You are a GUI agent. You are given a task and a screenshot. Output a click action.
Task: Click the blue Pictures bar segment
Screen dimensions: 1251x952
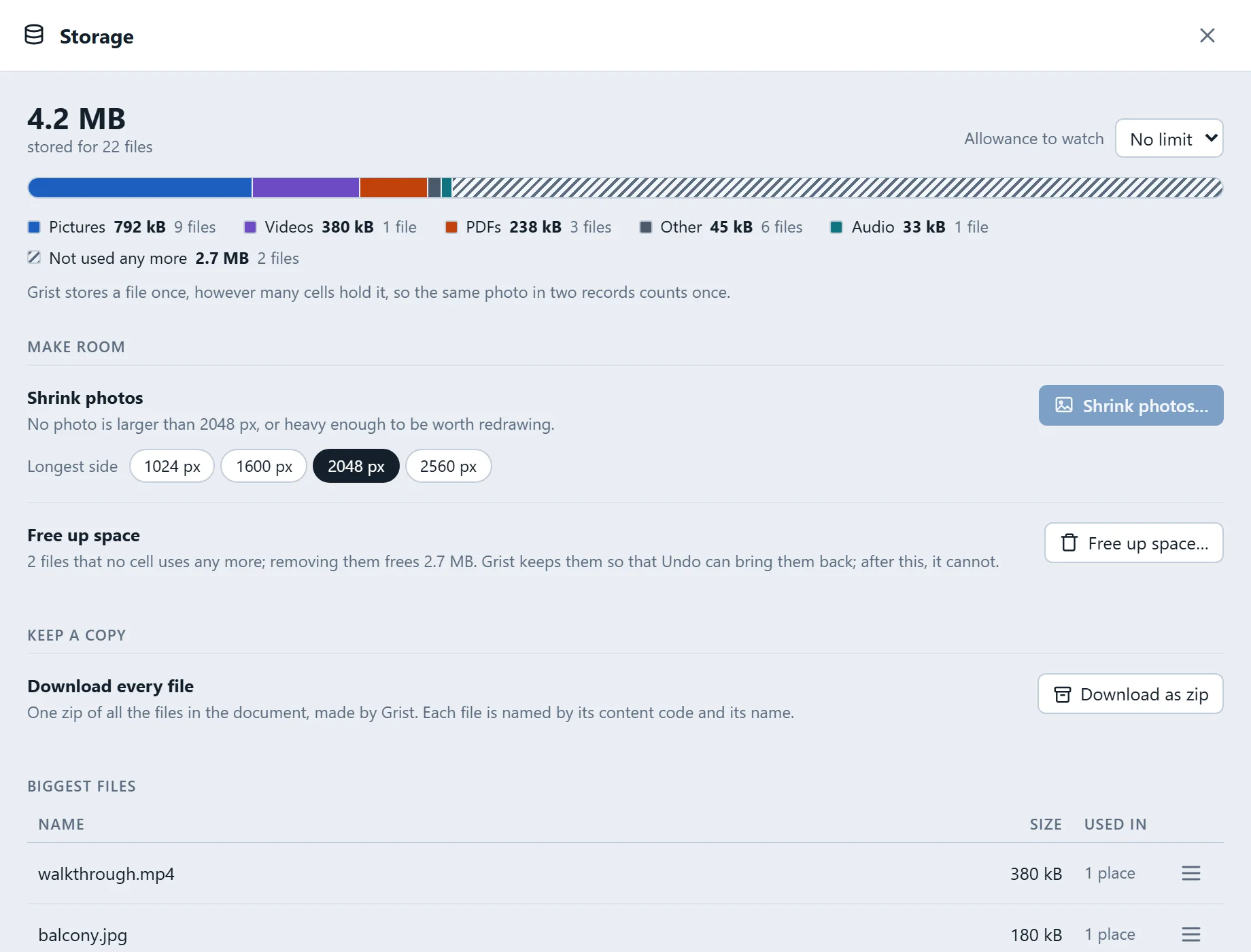(x=140, y=188)
